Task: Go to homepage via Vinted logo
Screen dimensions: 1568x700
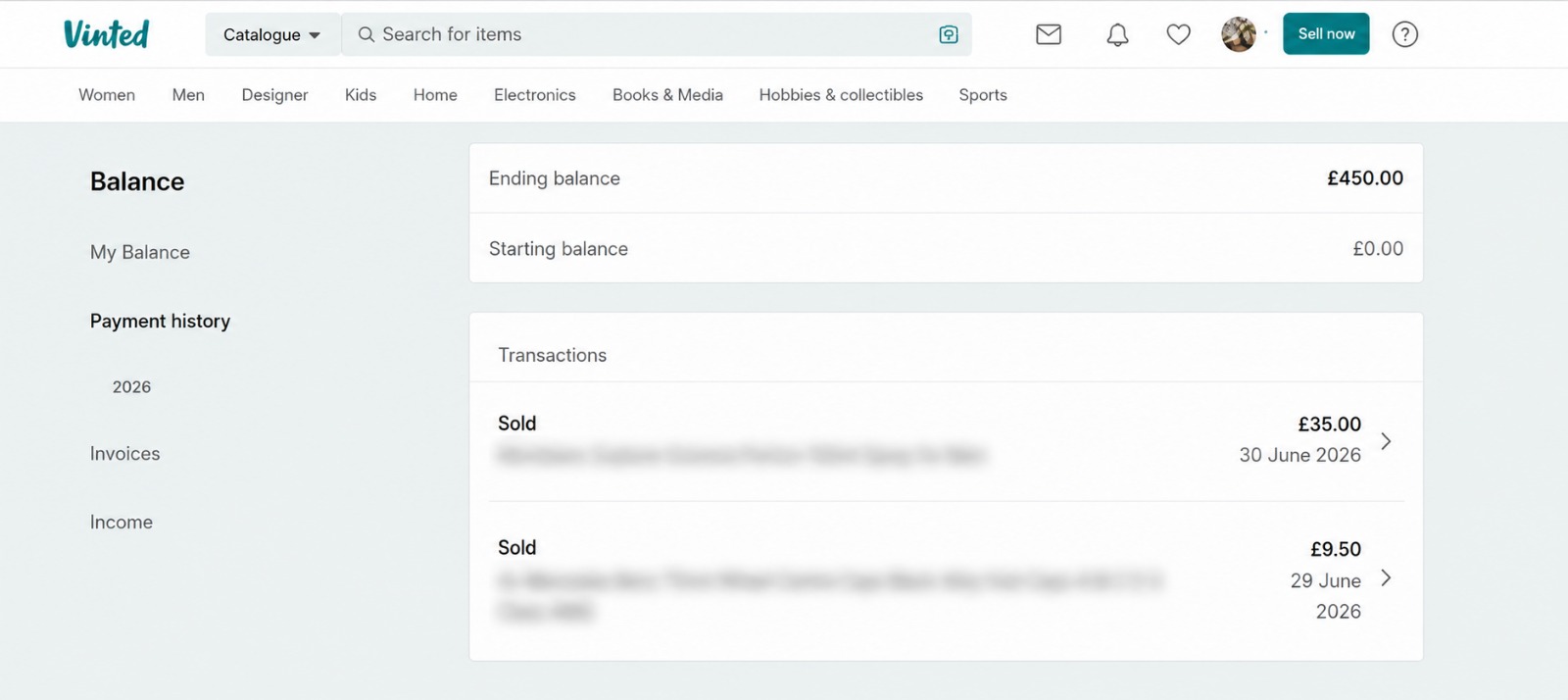Action: [106, 33]
